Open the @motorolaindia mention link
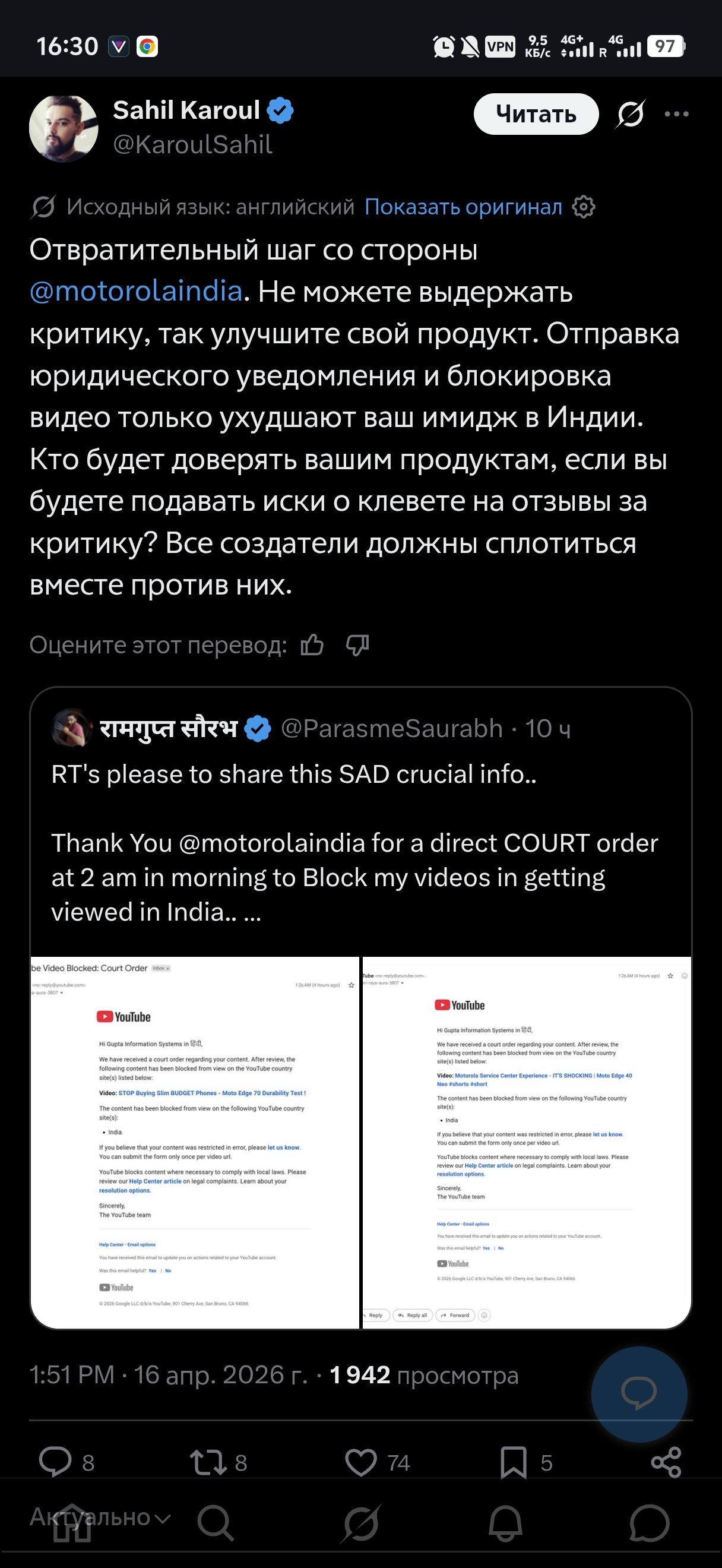Image resolution: width=722 pixels, height=1568 pixels. tap(136, 291)
